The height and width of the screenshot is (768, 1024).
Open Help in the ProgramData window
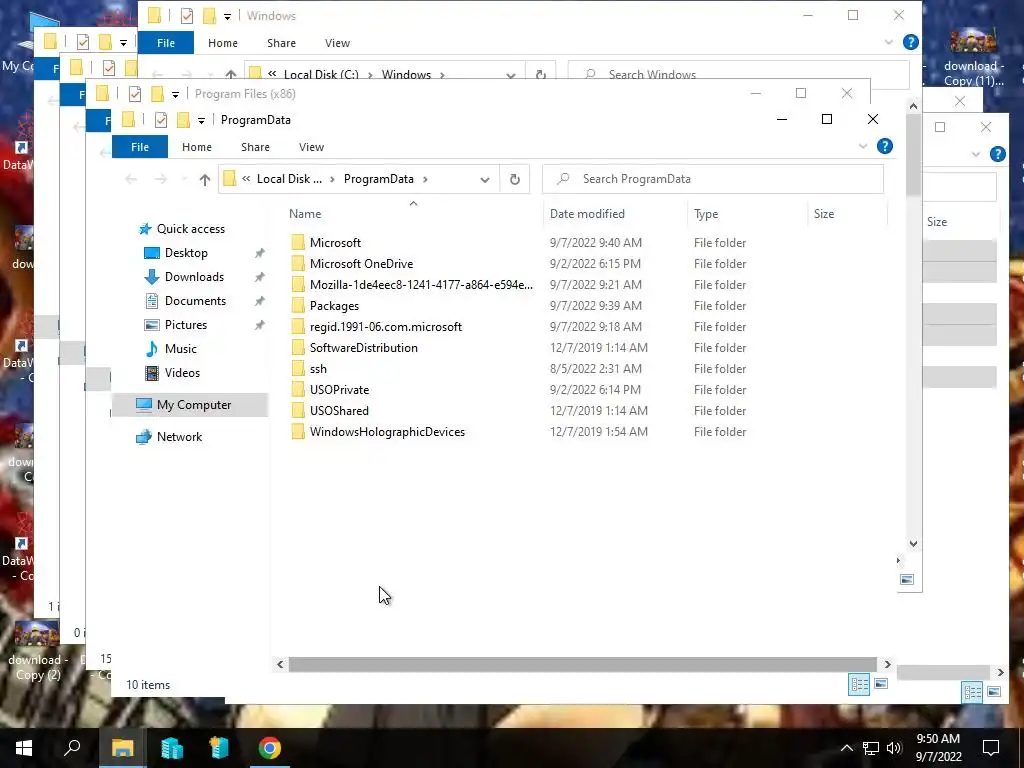tap(885, 146)
